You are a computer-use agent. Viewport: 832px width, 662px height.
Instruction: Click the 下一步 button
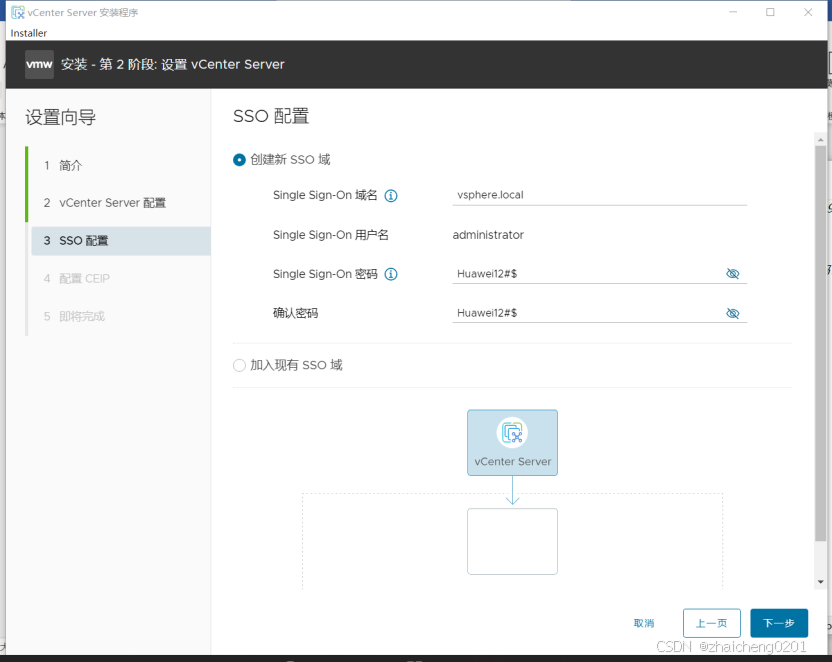point(779,623)
